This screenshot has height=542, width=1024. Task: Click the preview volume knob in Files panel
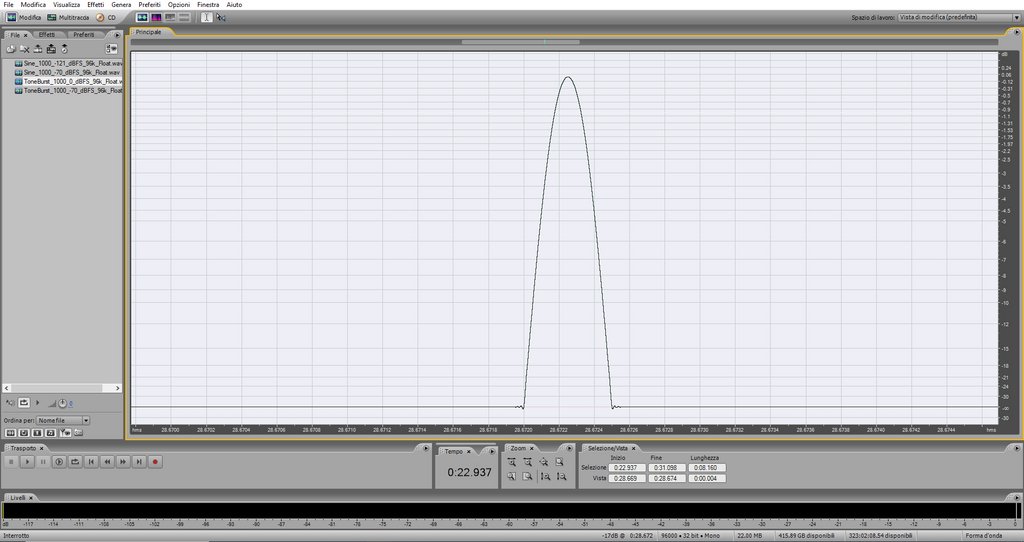pos(62,403)
